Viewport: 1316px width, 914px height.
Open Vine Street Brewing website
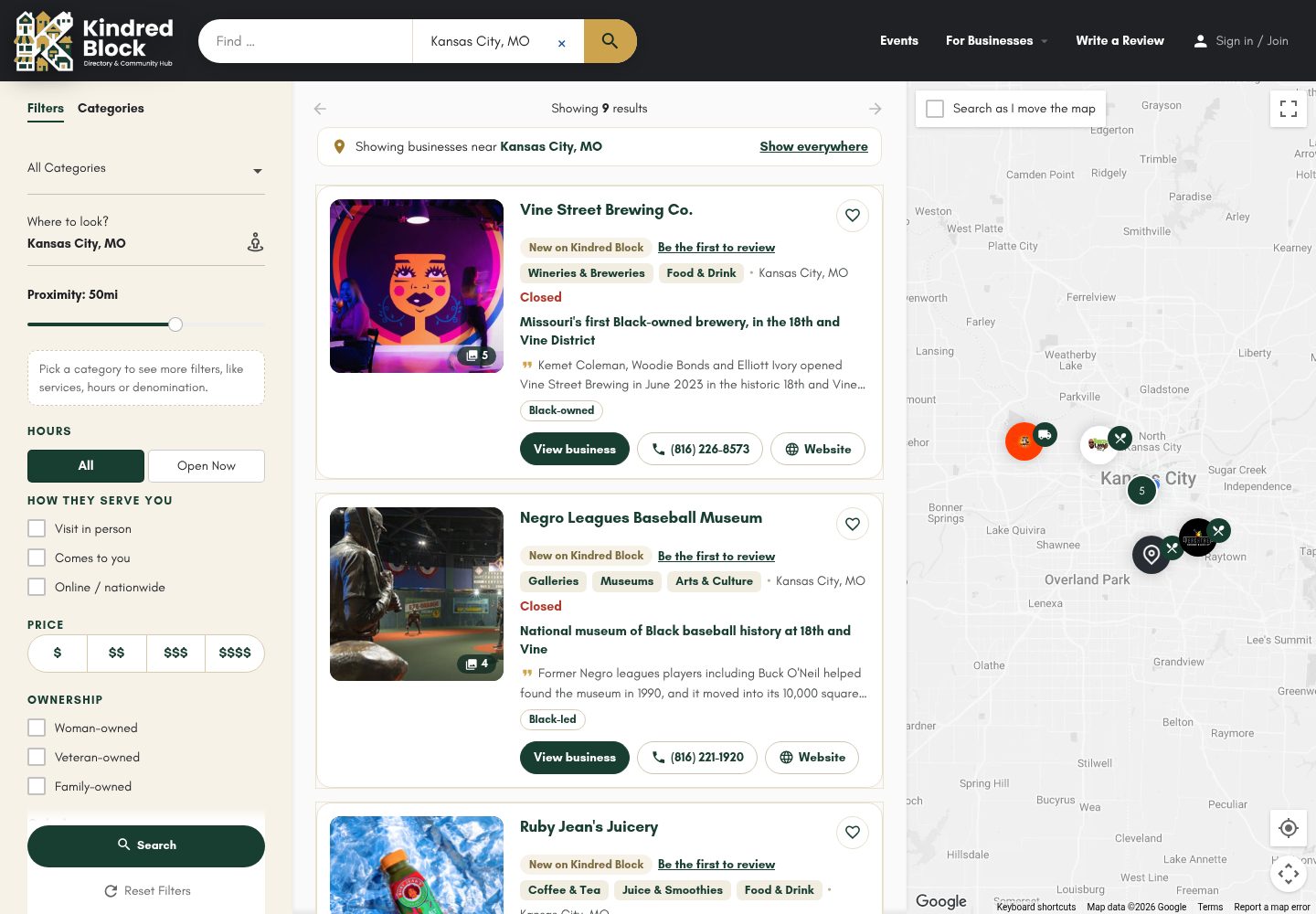pyautogui.click(x=818, y=449)
